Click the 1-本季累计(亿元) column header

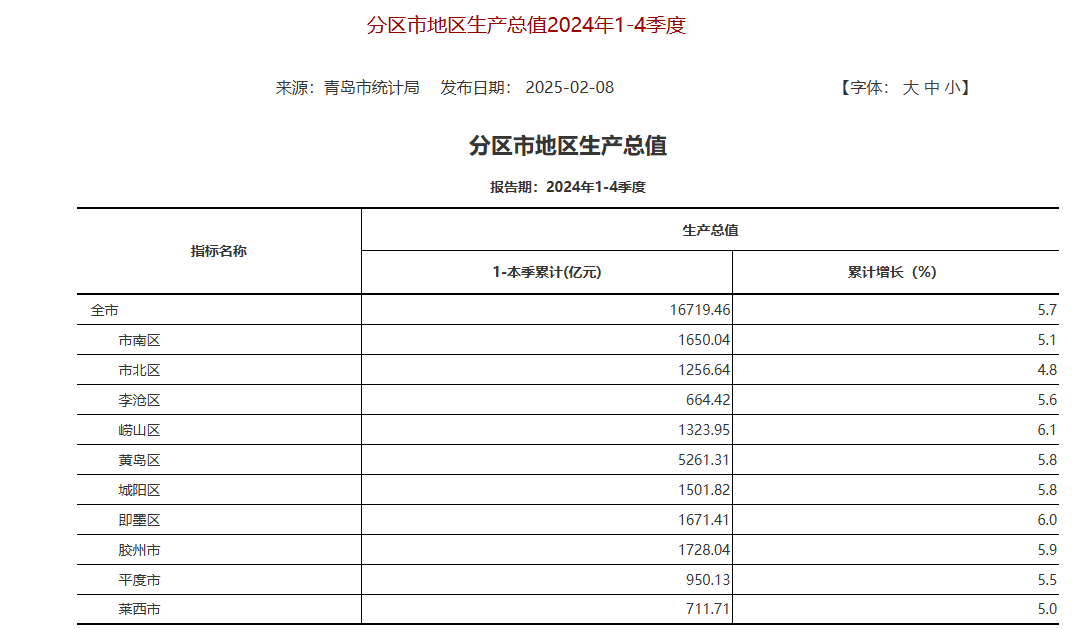tap(547, 272)
